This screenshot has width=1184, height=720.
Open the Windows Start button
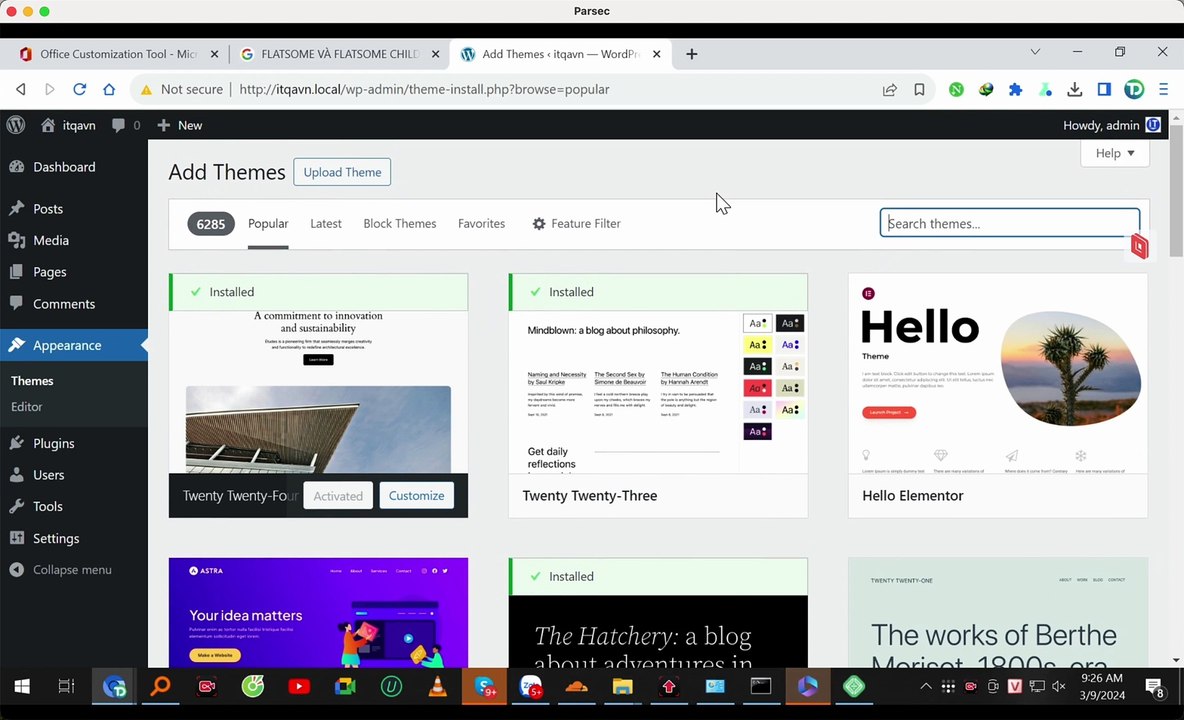pyautogui.click(x=22, y=686)
